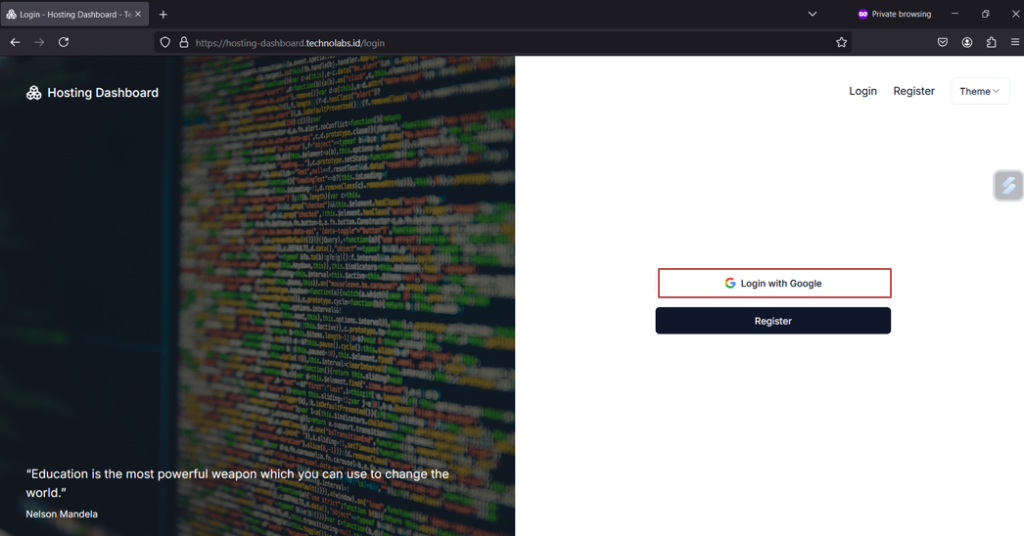Click the Login with Google button
Screen dimensions: 1024x536
tap(773, 283)
